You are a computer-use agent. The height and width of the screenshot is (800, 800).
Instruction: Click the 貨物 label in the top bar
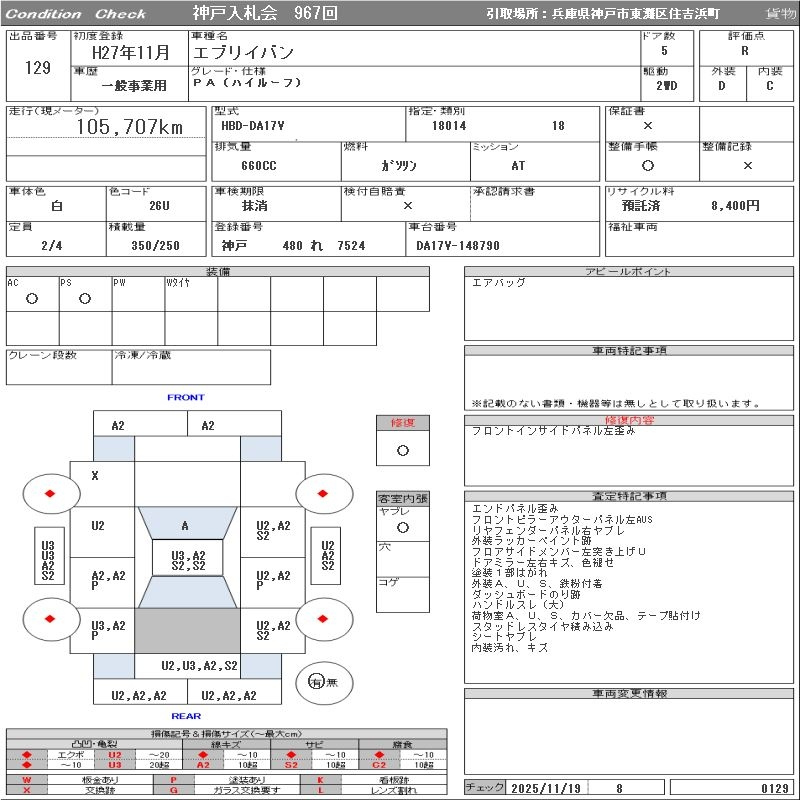click(x=780, y=14)
